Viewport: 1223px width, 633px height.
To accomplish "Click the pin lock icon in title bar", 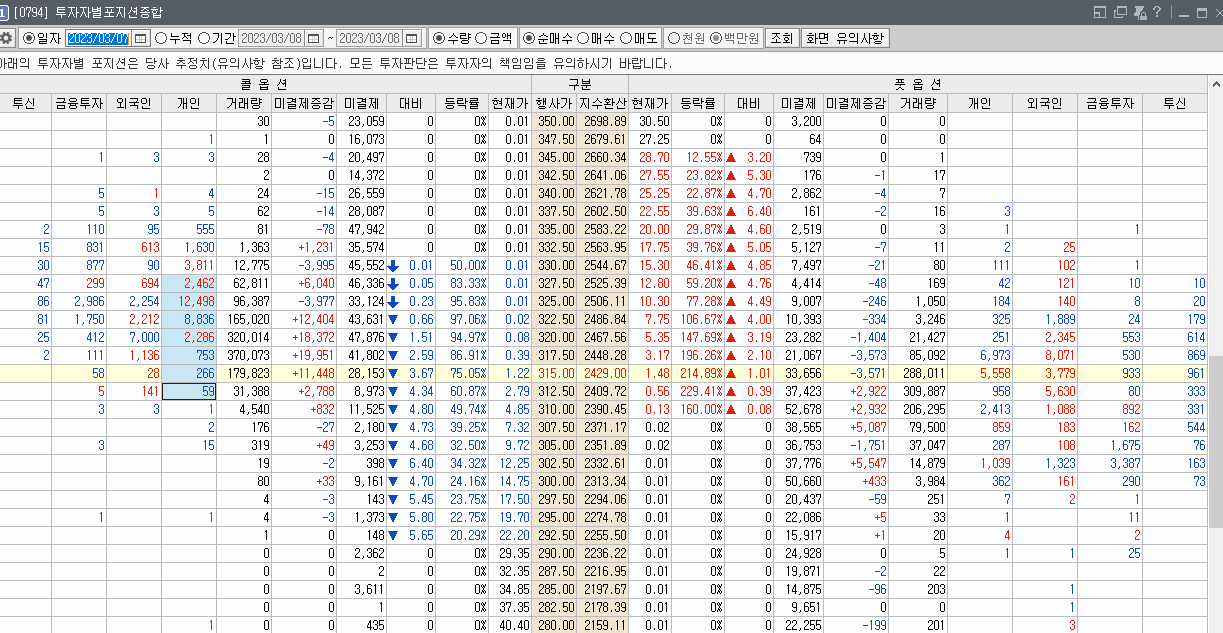I will (1139, 12).
